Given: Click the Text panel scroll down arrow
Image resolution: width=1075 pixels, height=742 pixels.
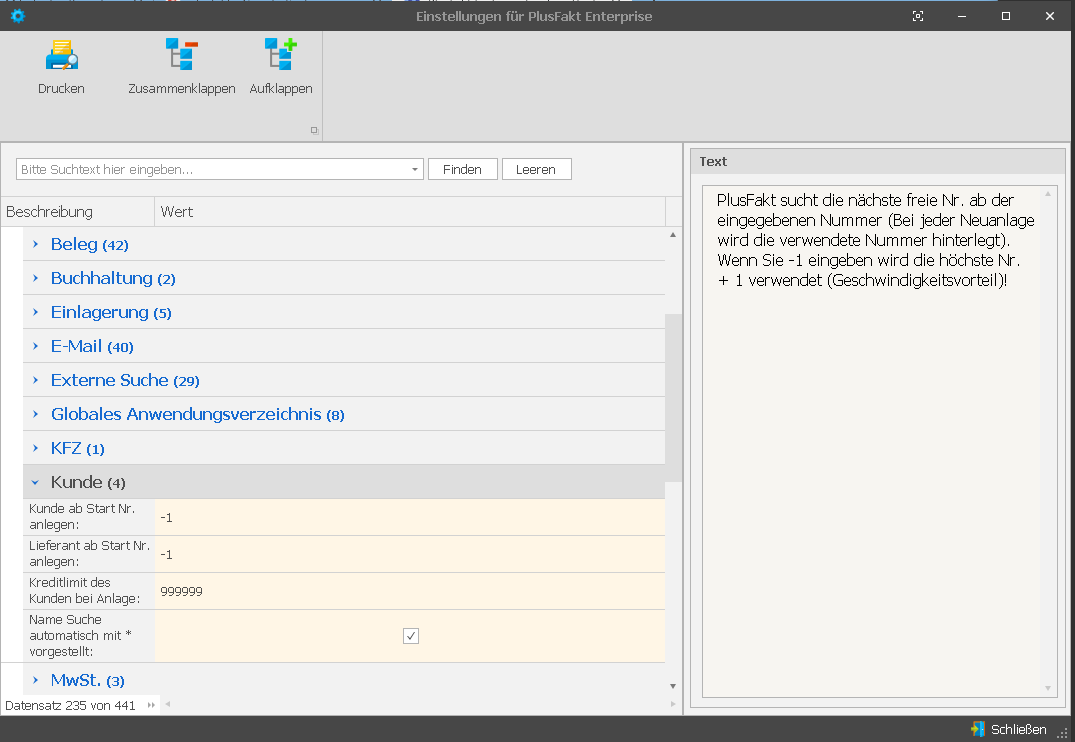Looking at the screenshot, I should click(1048, 688).
